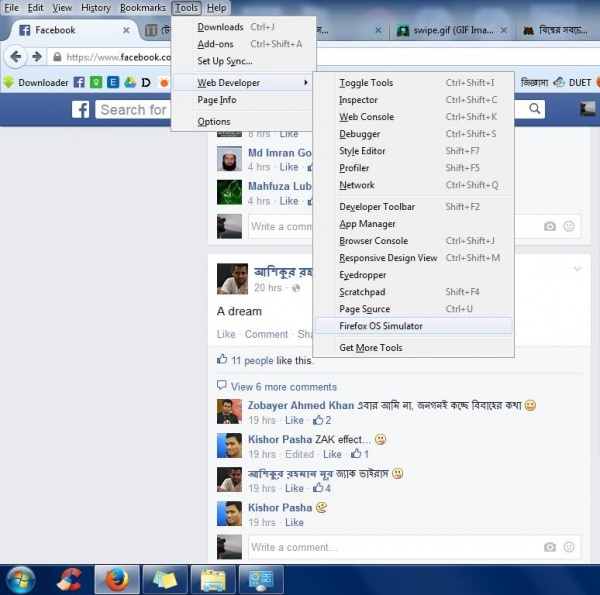Open the File menu
This screenshot has width=600, height=595.
coord(11,8)
